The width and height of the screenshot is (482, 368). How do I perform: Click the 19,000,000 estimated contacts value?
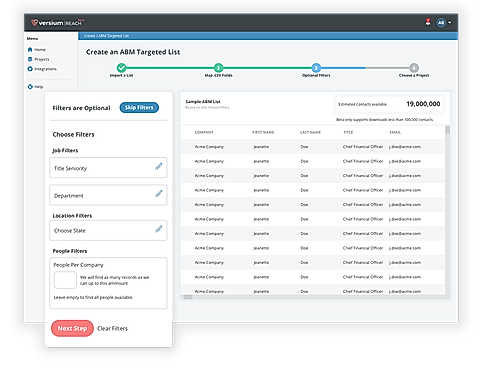coord(423,104)
